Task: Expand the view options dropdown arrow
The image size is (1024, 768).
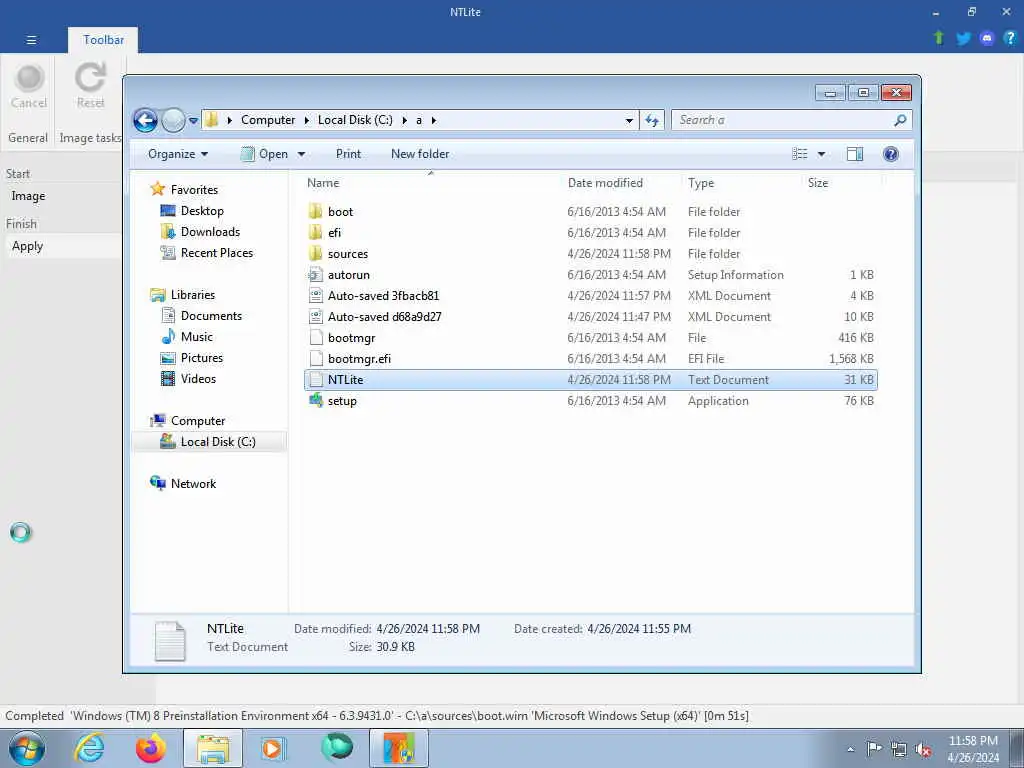Action: coord(822,154)
